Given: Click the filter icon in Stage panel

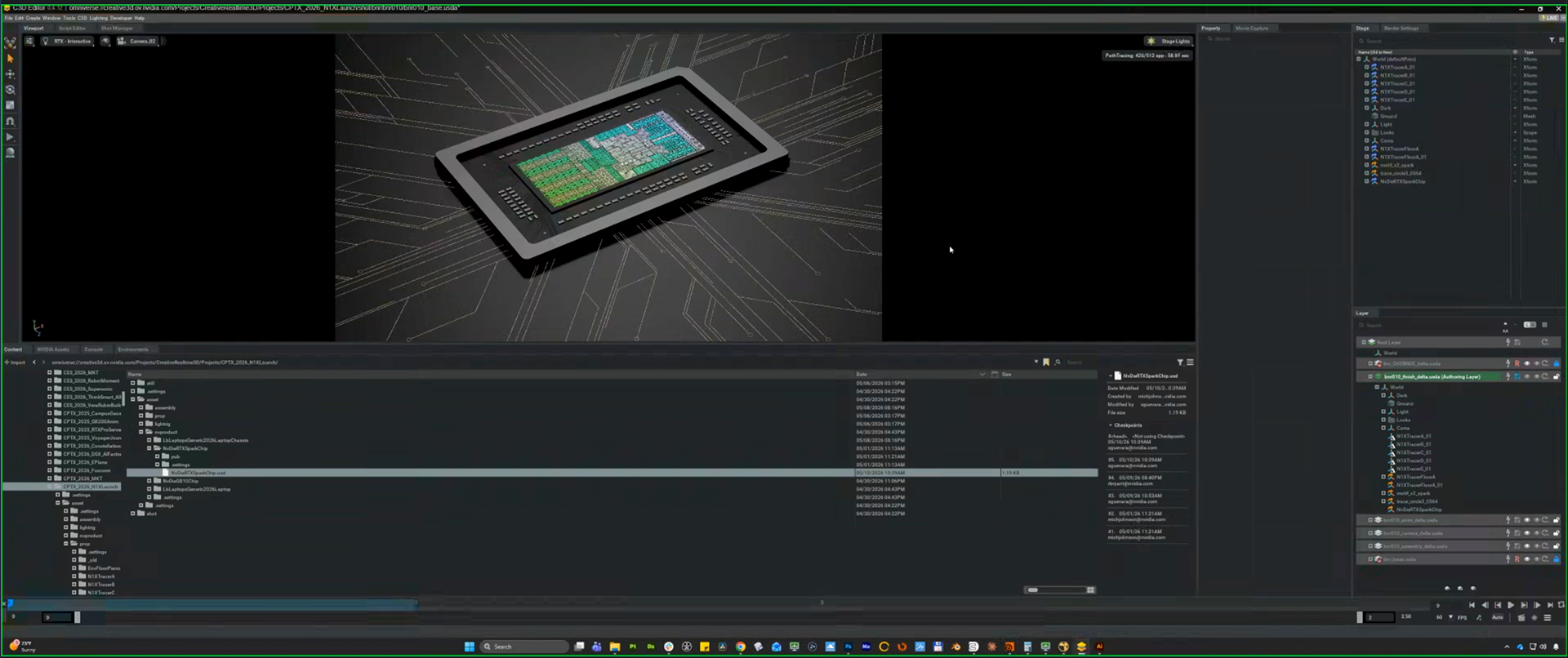Looking at the screenshot, I should coord(1552,40).
